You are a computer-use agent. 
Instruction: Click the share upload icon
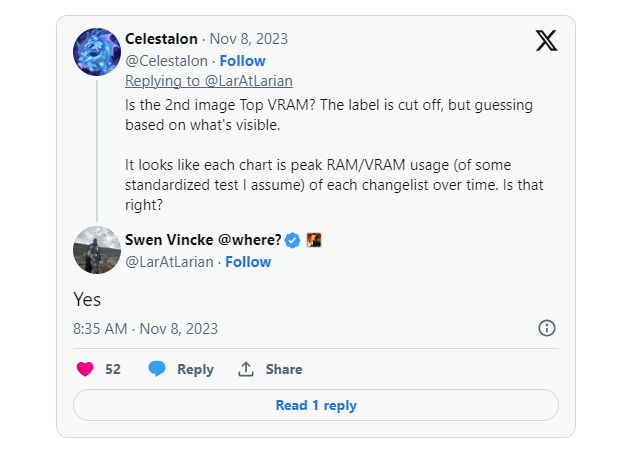click(246, 369)
